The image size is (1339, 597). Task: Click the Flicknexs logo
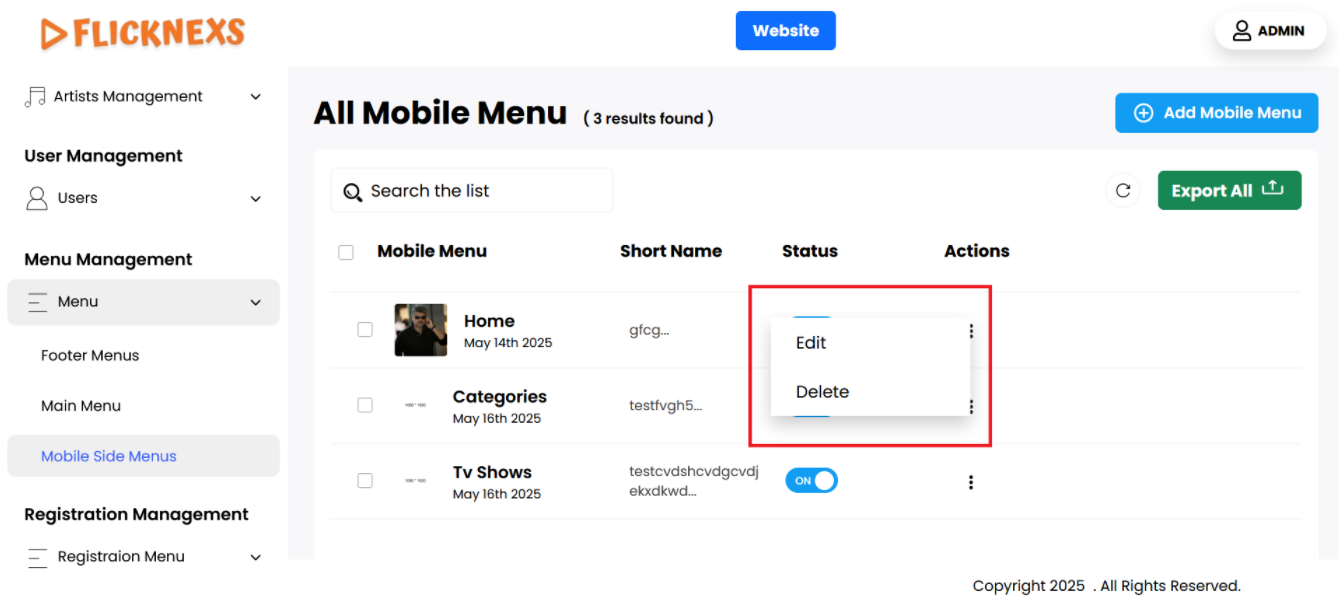click(x=143, y=33)
